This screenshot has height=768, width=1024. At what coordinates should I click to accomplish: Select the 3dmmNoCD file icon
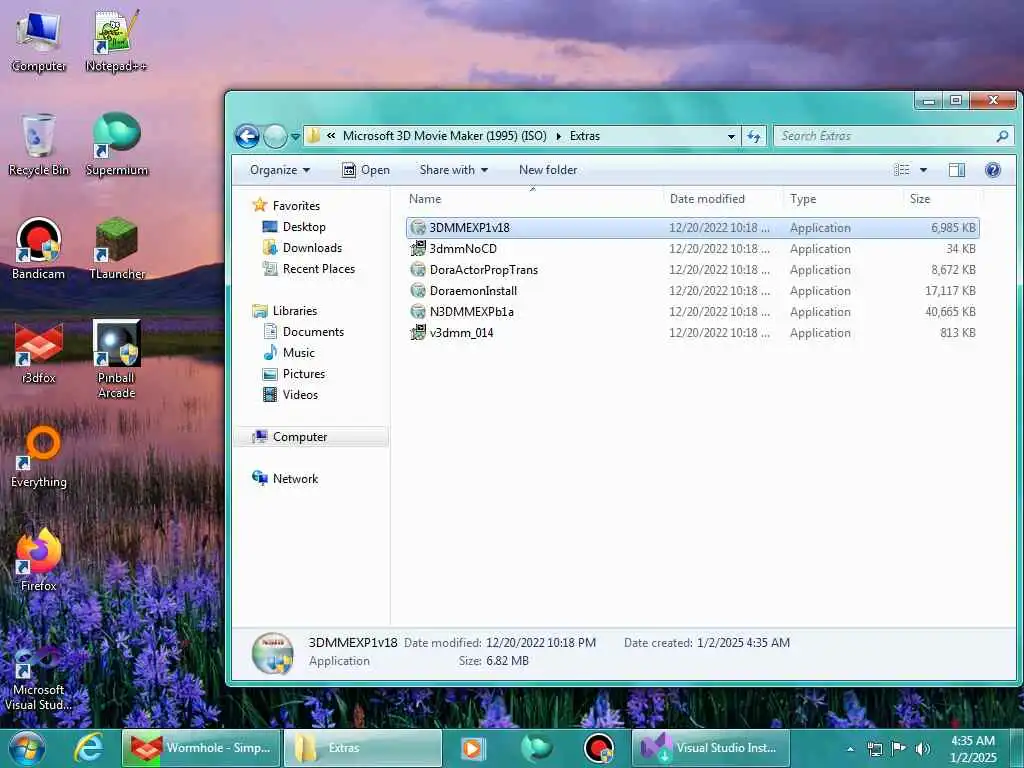[418, 249]
